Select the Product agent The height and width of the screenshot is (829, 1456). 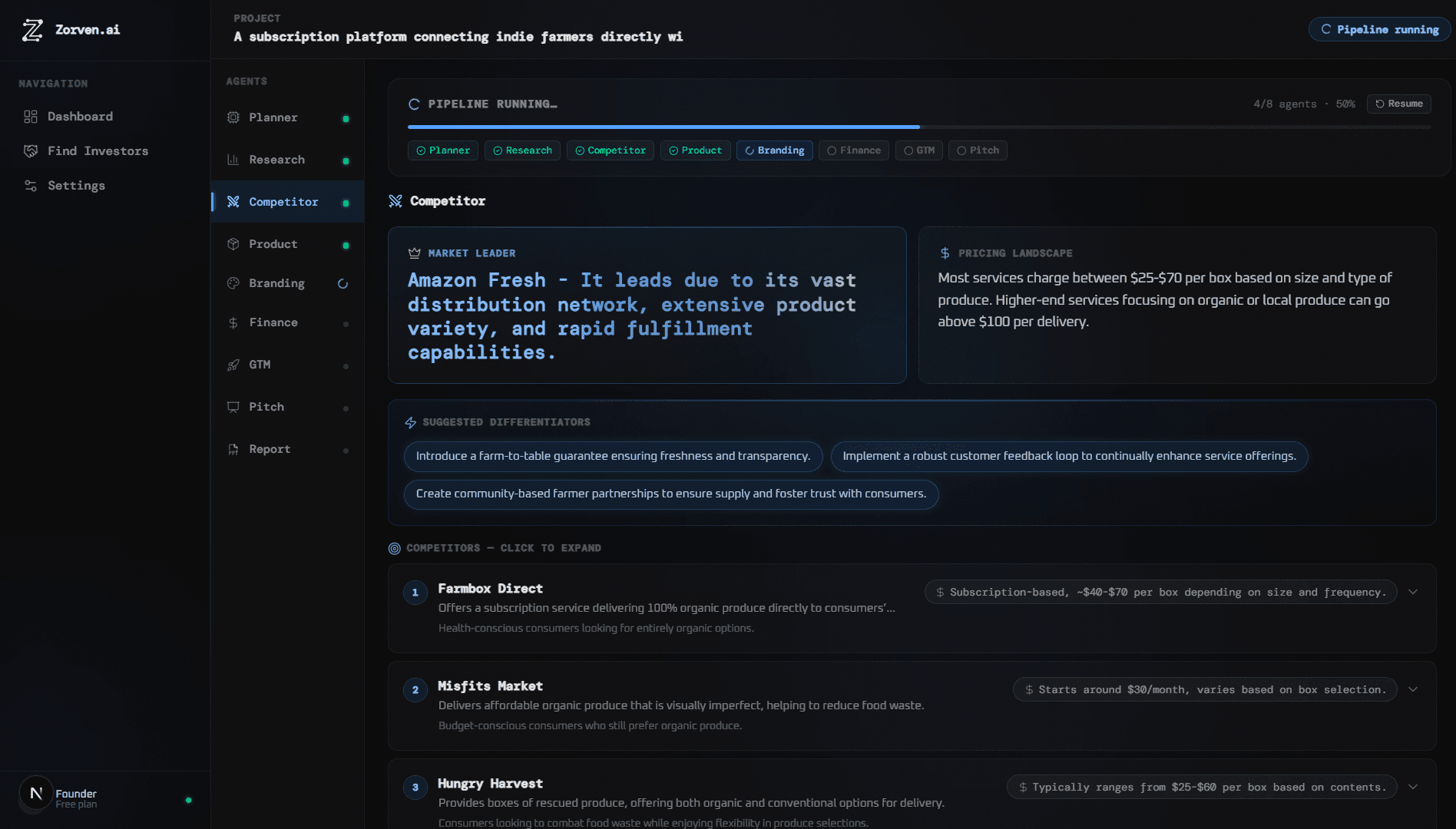pos(288,244)
